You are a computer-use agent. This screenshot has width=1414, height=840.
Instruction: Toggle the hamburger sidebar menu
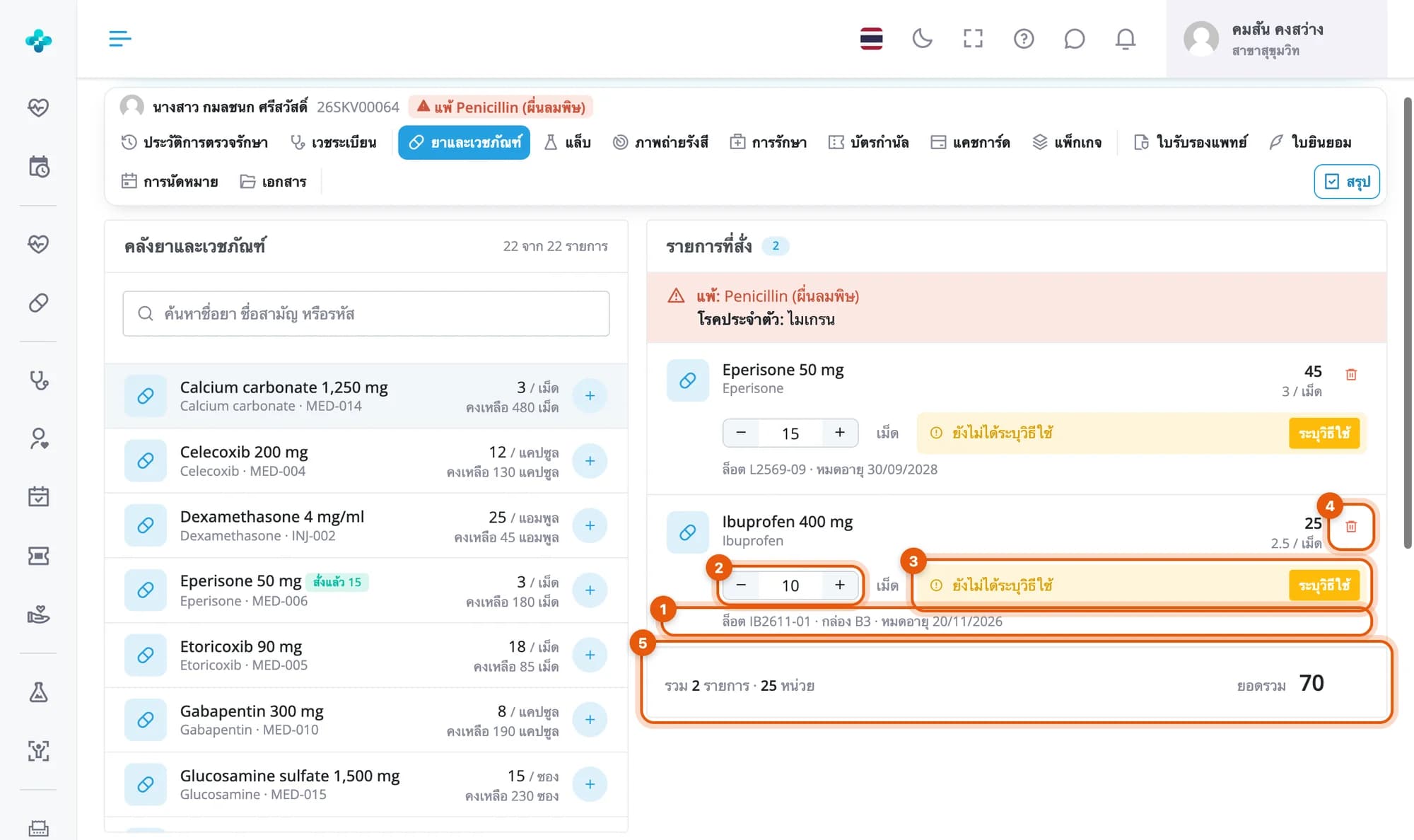119,38
